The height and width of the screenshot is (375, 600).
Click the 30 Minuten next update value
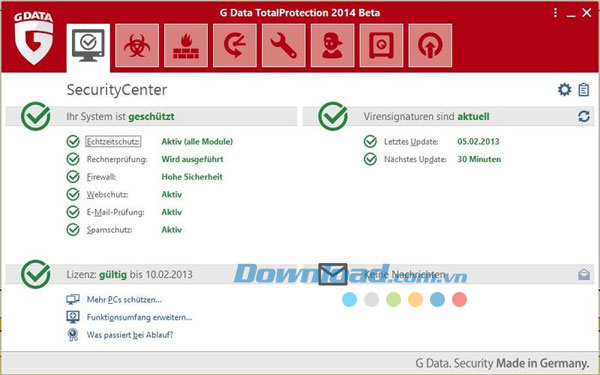click(479, 159)
